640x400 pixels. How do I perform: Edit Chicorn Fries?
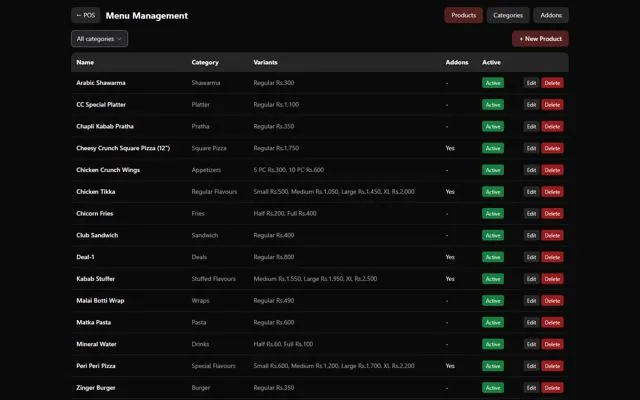point(531,213)
